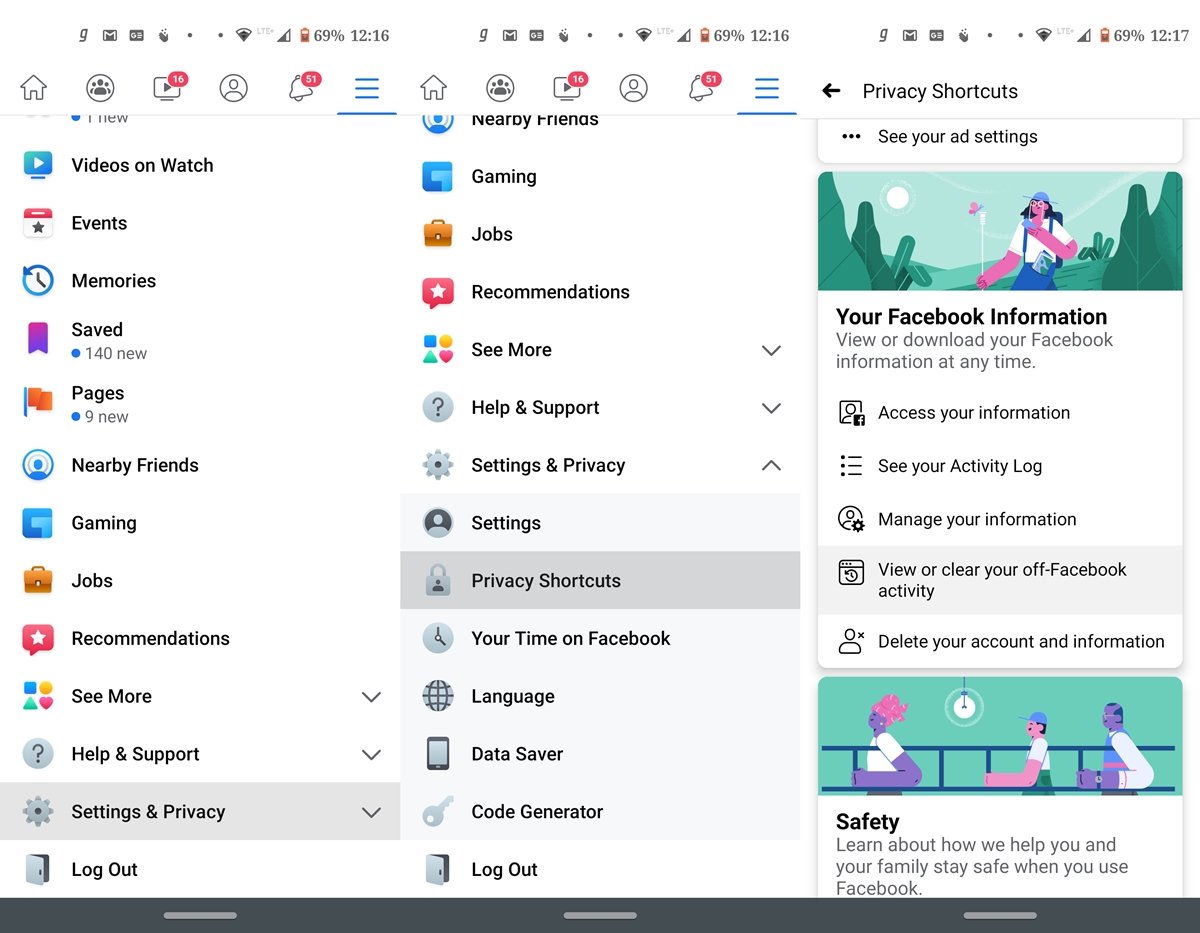Tap the Events calendar icon

point(38,223)
